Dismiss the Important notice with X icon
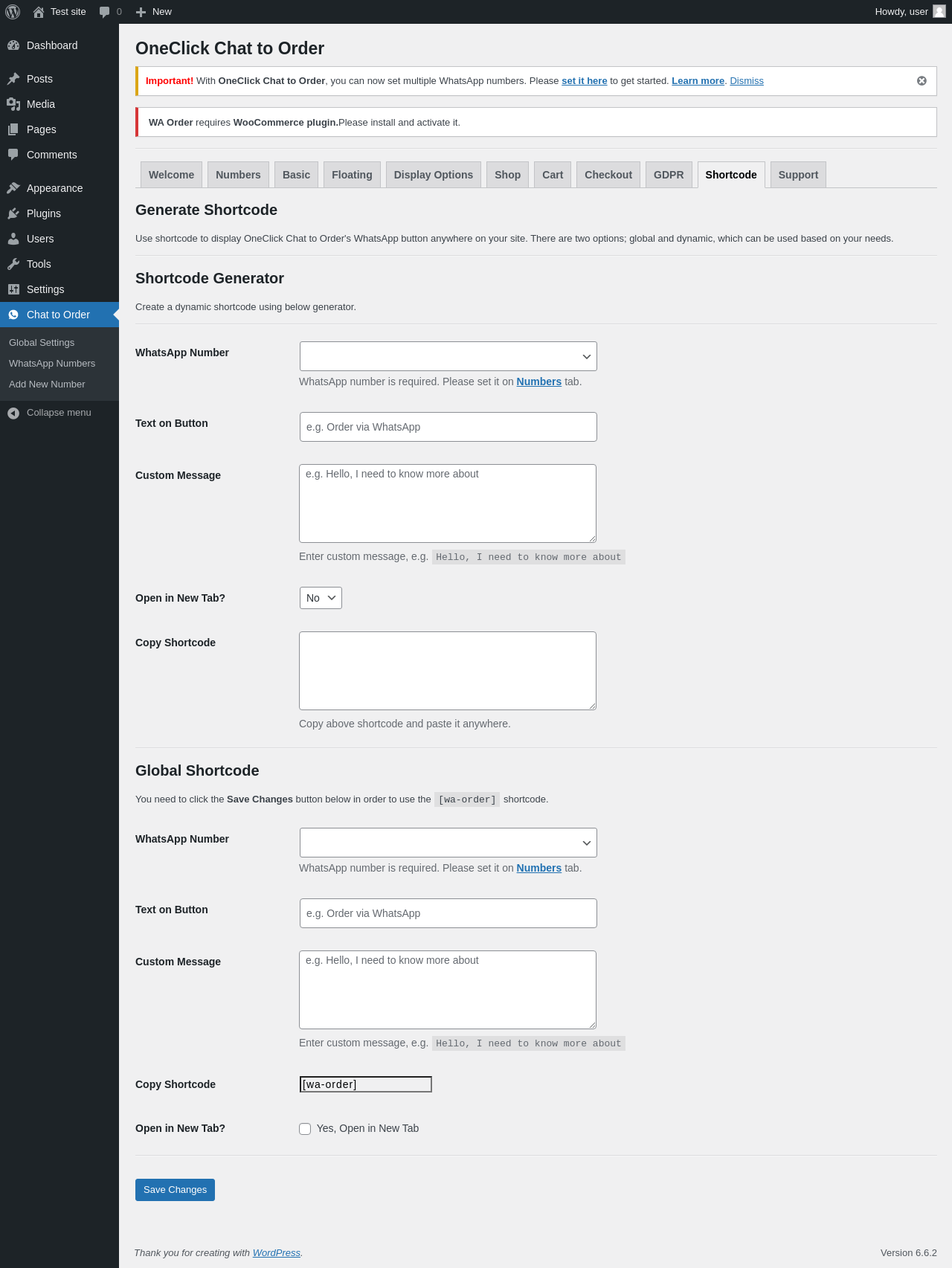 (x=922, y=81)
